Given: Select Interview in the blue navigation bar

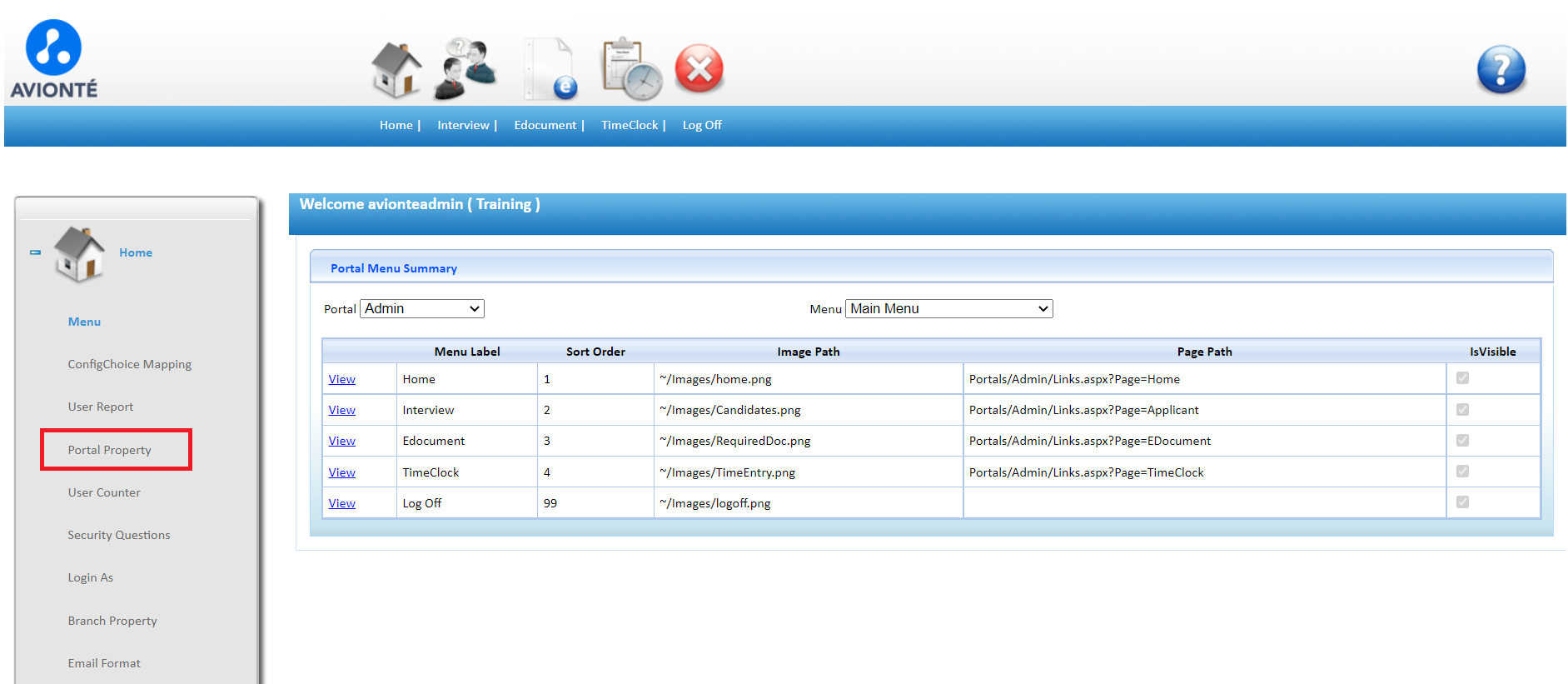Looking at the screenshot, I should (463, 125).
